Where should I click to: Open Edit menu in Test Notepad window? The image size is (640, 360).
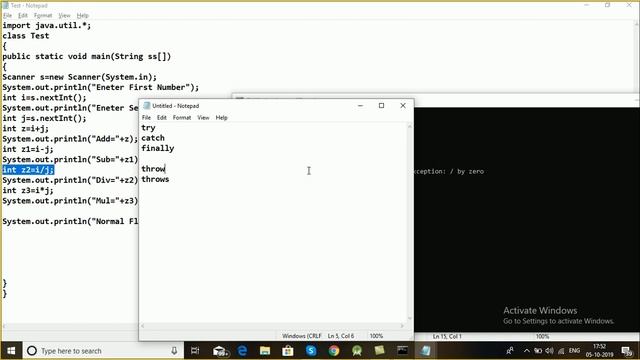pos(22,16)
